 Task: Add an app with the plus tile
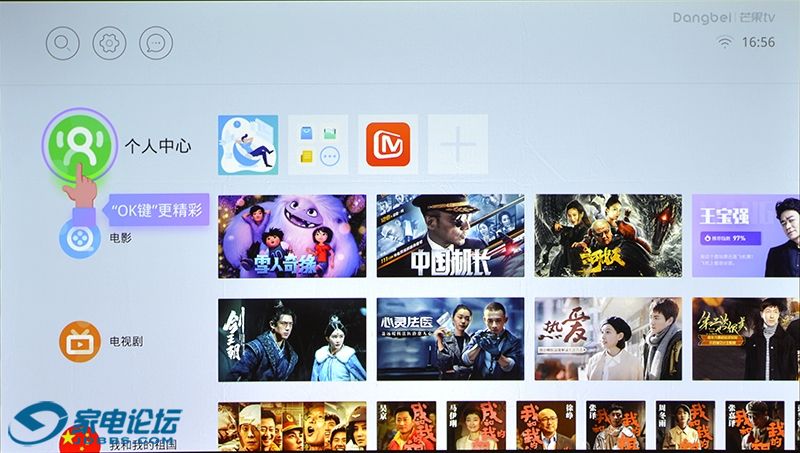pyautogui.click(x=458, y=145)
